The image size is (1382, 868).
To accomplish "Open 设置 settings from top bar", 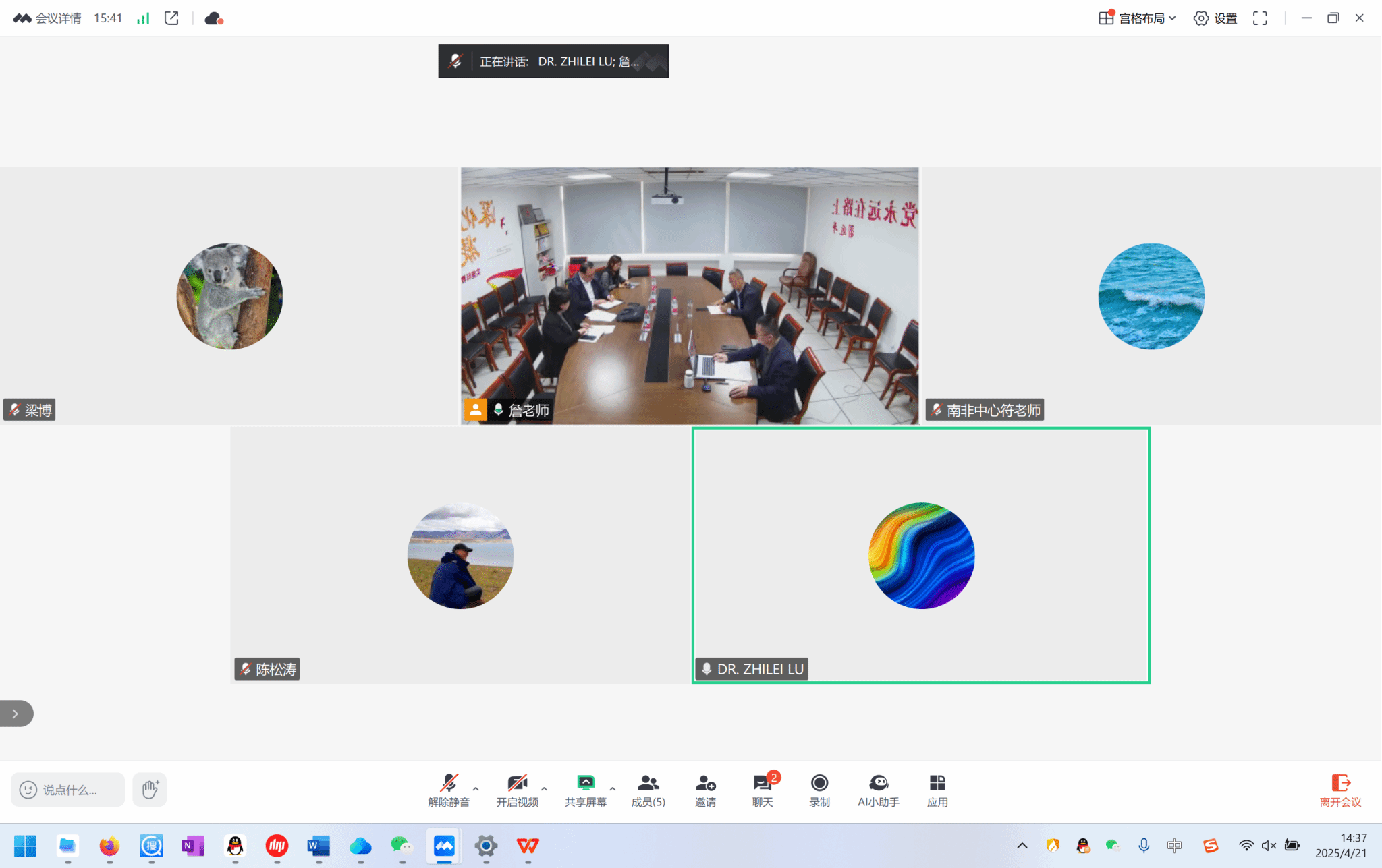I will pos(1216,18).
